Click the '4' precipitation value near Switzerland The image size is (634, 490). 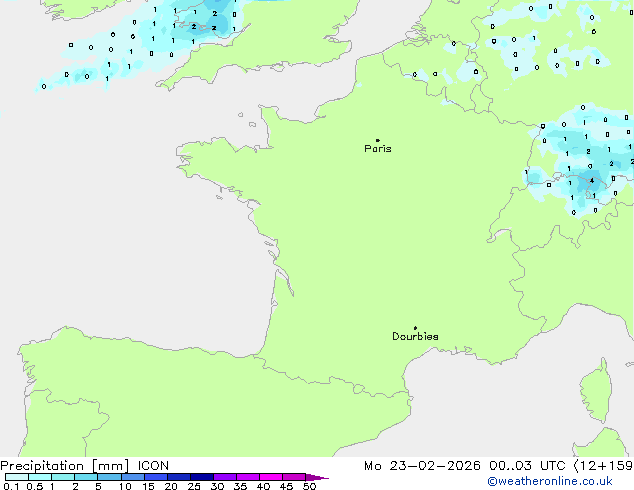tap(592, 180)
